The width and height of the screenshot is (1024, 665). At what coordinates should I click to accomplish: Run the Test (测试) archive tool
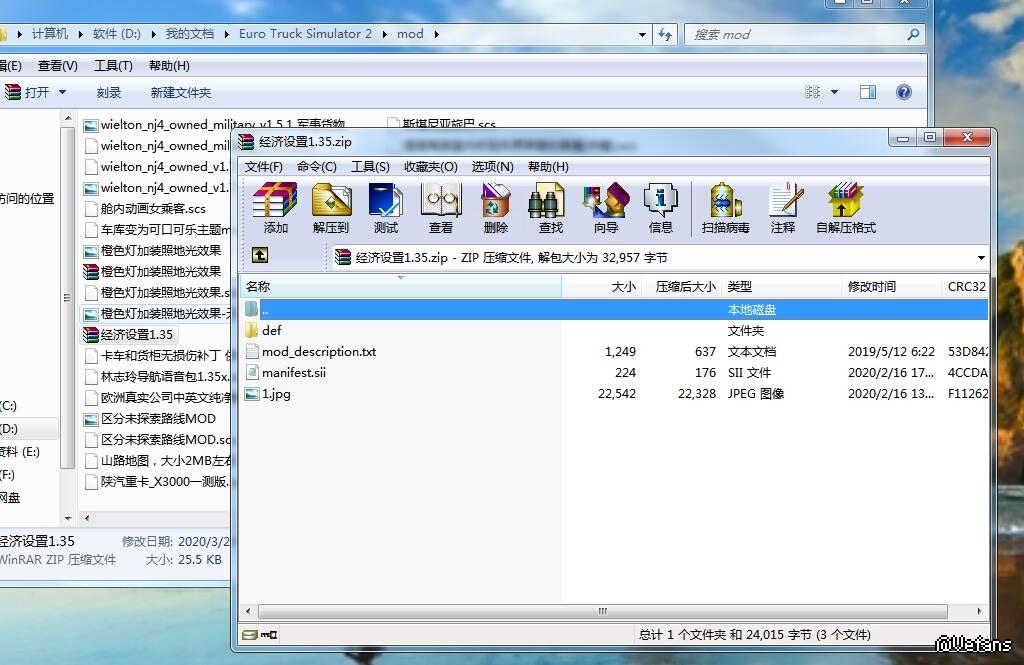coord(385,208)
